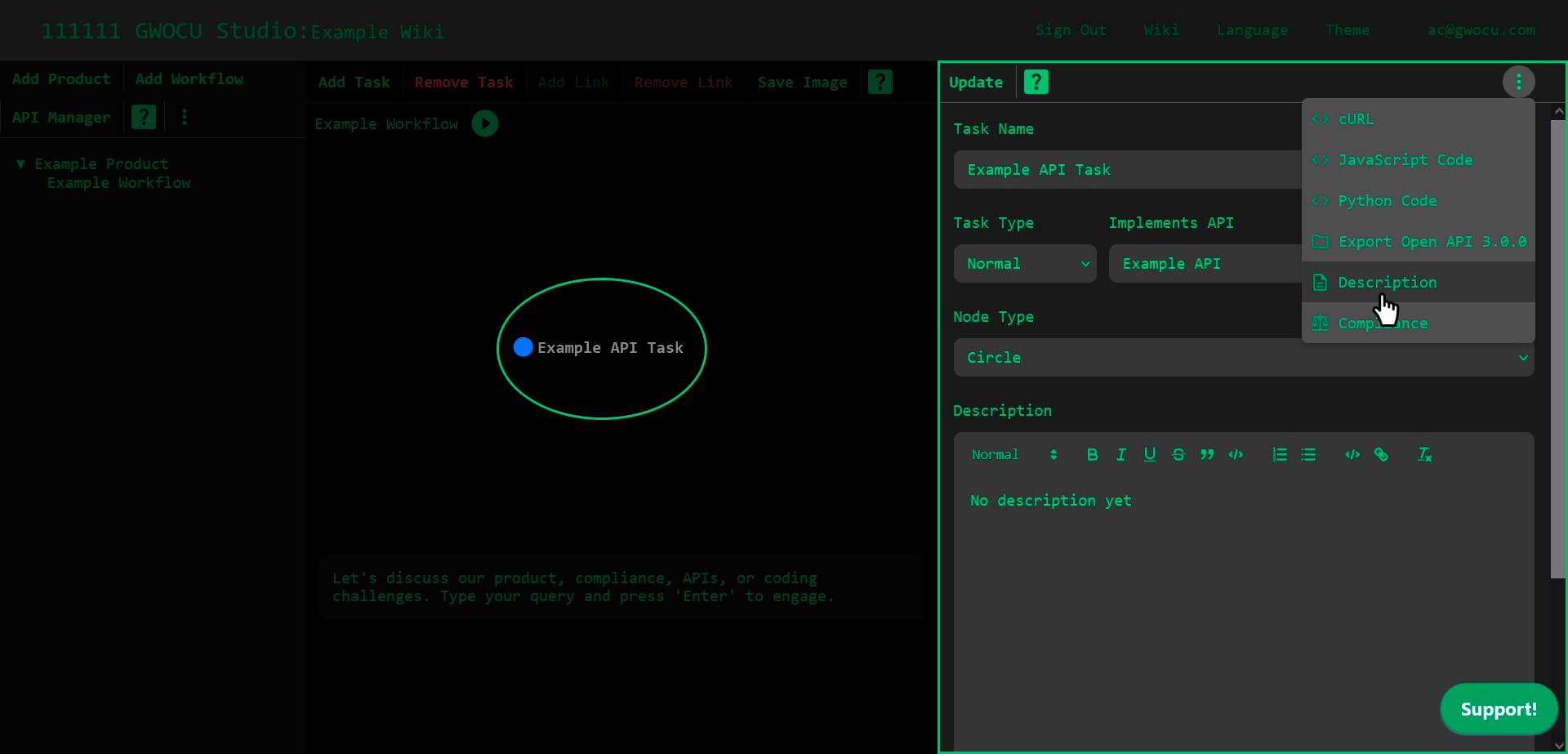Select Export Open API 3.0.0 menu entry
1568x754 pixels.
1418,242
